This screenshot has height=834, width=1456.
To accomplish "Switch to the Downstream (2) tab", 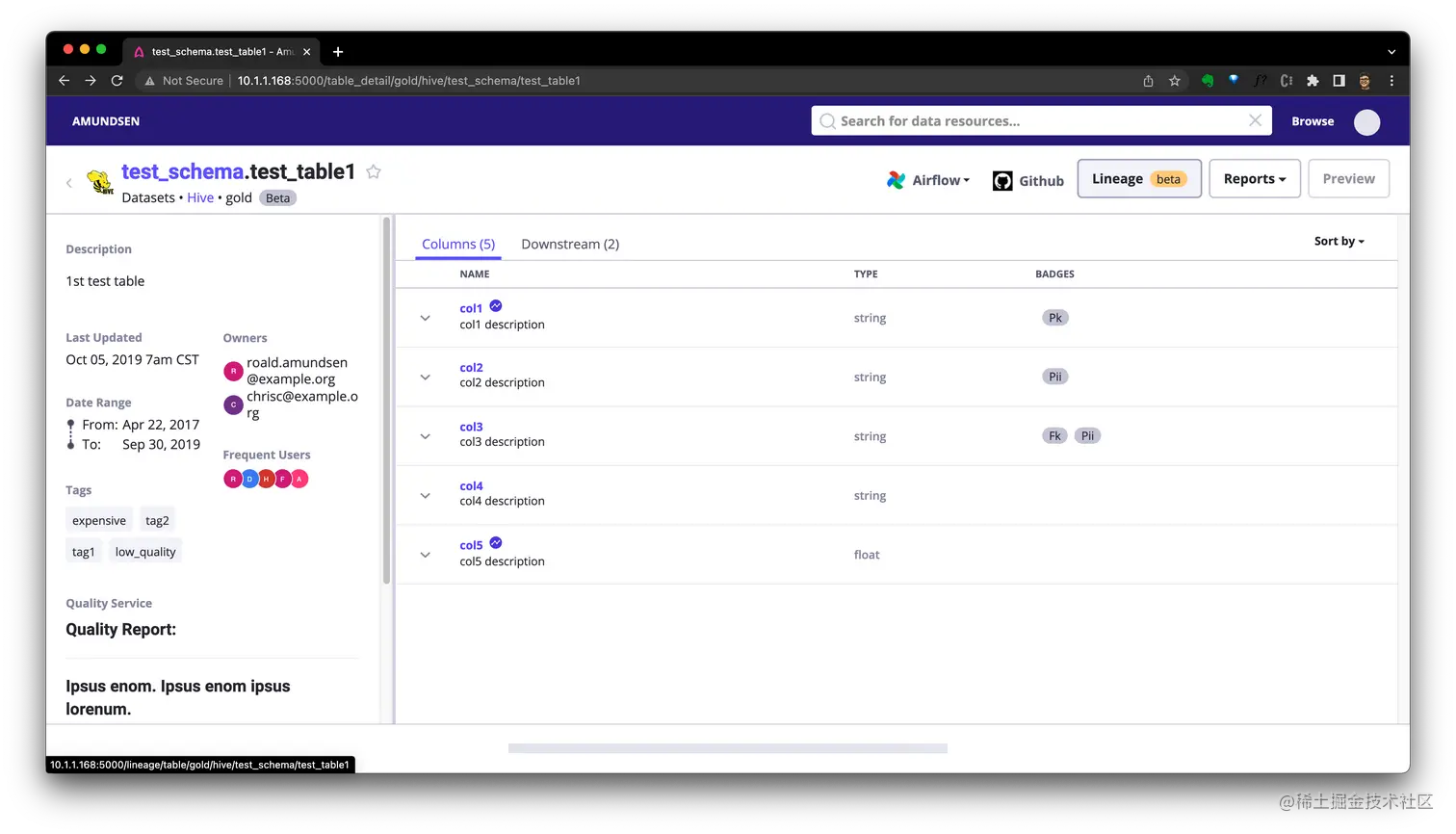I will point(570,245).
